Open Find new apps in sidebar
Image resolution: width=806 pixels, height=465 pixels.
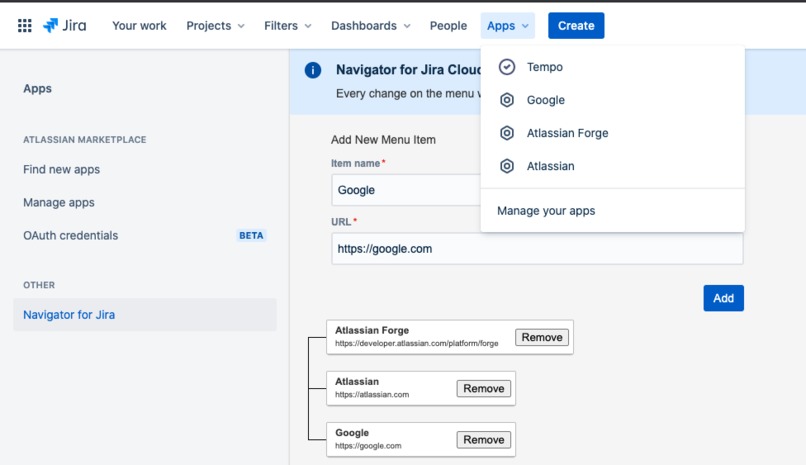[62, 170]
